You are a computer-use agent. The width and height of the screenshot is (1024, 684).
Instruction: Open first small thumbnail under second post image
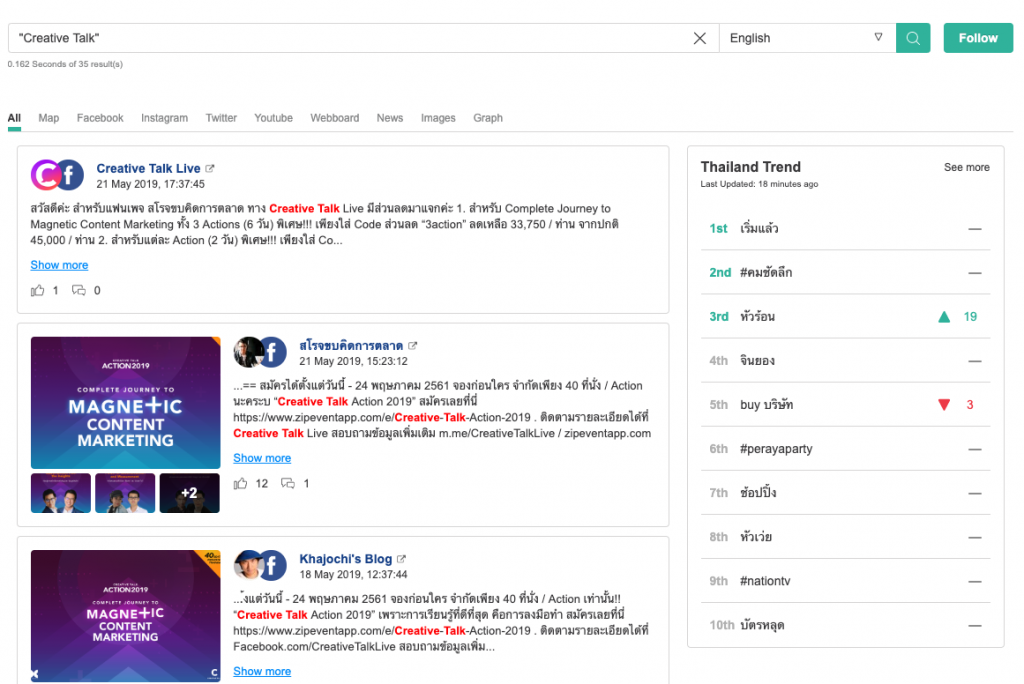[61, 493]
